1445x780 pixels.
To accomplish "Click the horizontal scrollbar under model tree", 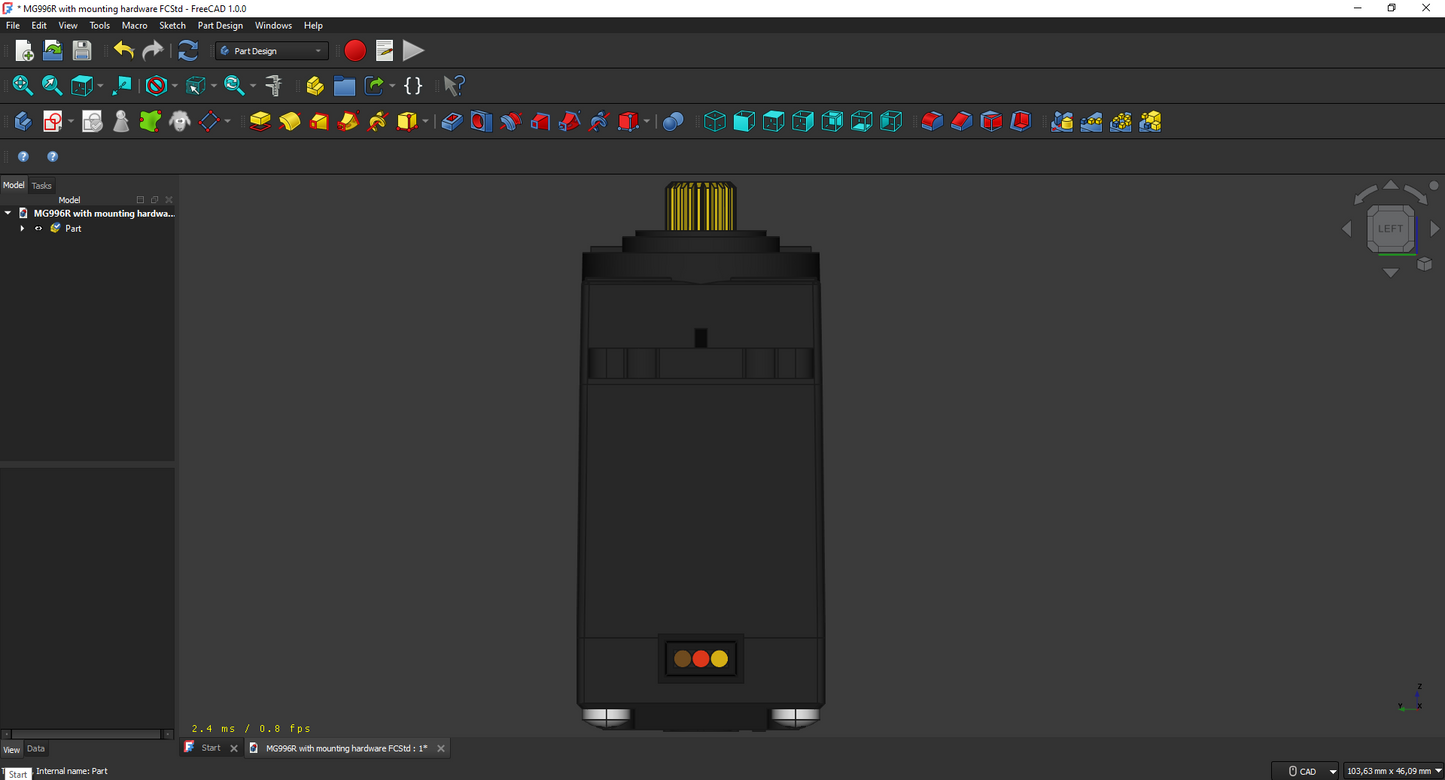I will click(x=83, y=735).
